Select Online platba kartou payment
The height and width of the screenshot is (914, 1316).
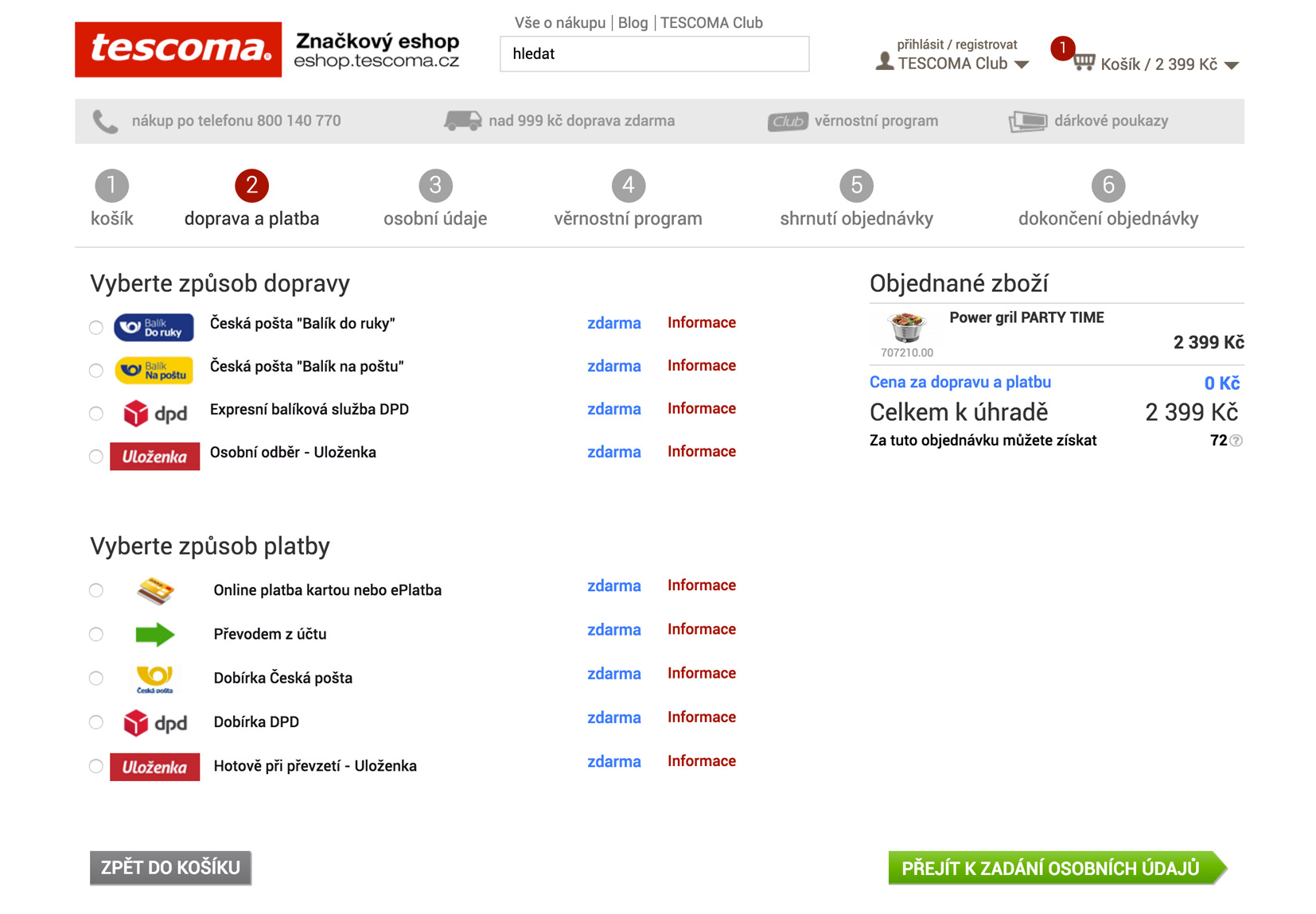(x=96, y=590)
